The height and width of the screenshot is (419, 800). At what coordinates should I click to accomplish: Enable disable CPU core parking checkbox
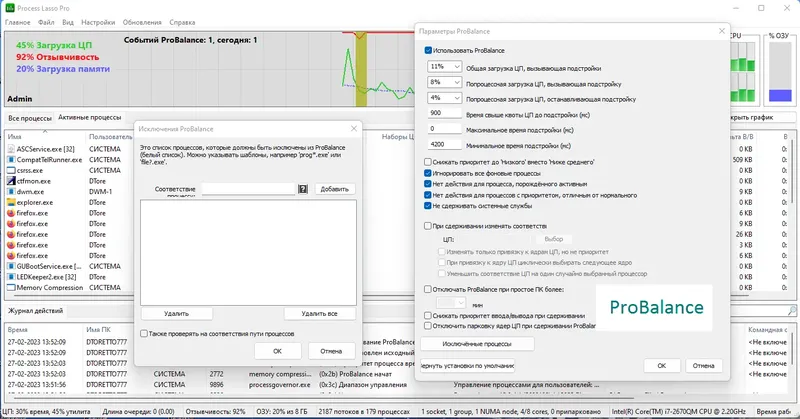pyautogui.click(x=428, y=325)
